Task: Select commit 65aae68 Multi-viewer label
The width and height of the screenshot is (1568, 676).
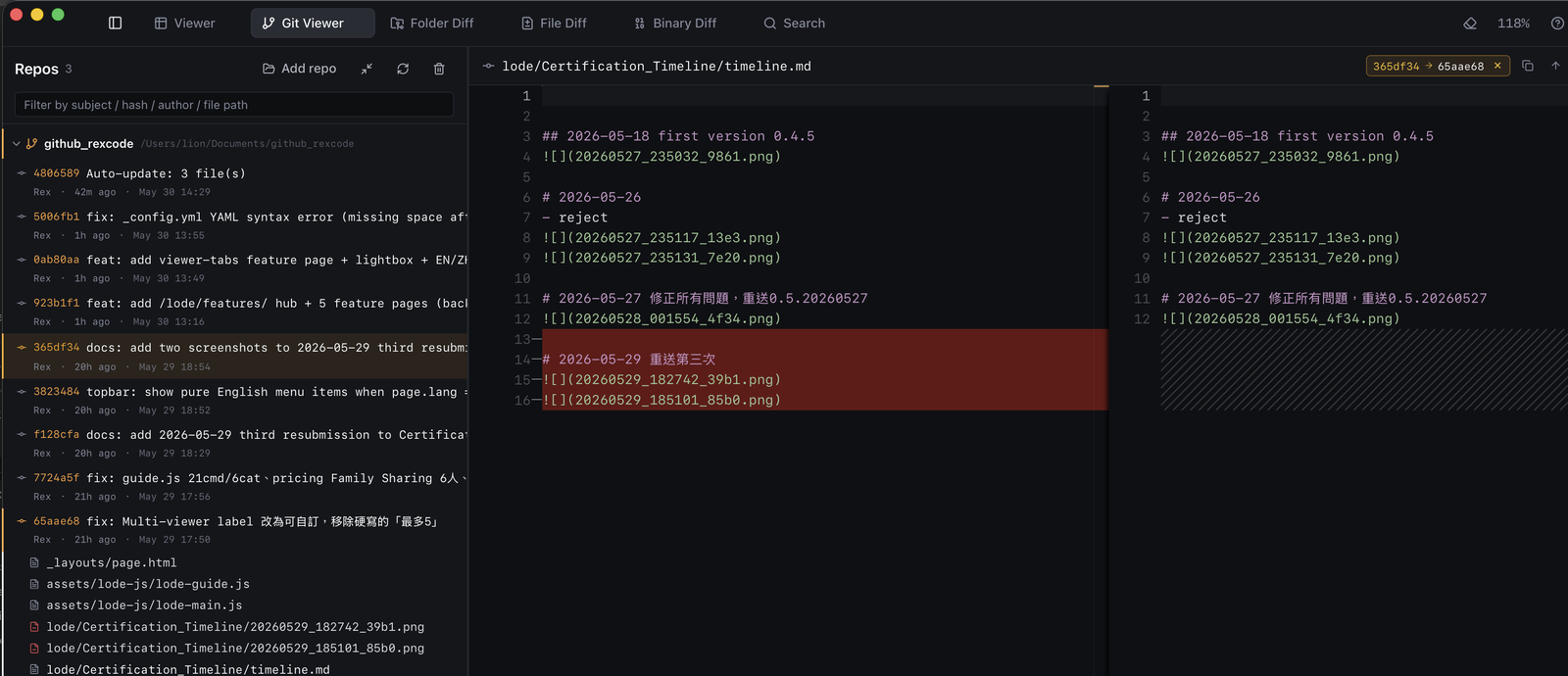Action: tap(235, 530)
